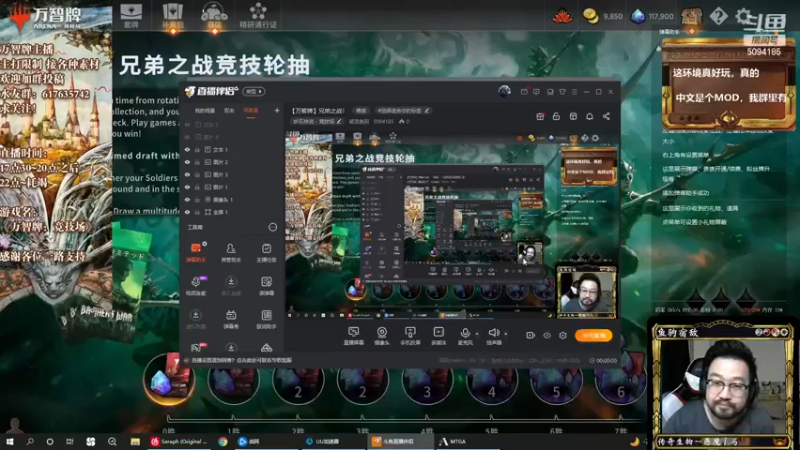Switch to the 我的场景 scene tab
Image resolution: width=800 pixels, height=450 pixels.
point(205,110)
